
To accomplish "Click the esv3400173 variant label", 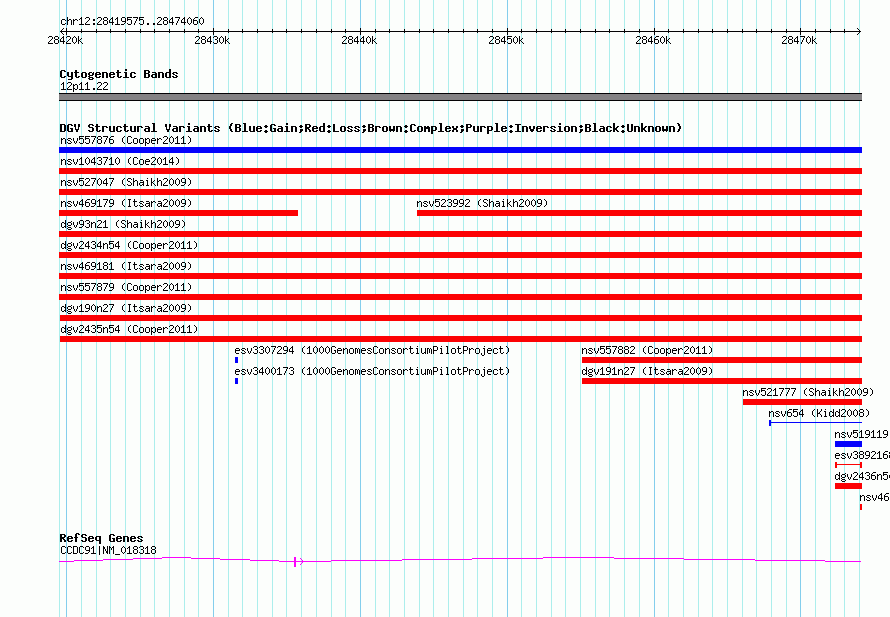I will click(372, 371).
